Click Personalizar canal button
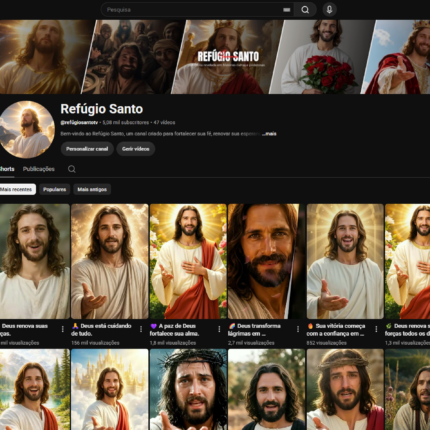The image size is (430, 430). (x=87, y=149)
